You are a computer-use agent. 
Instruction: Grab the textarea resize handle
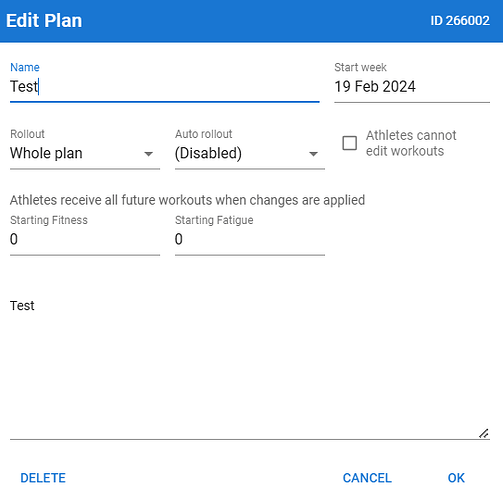point(484,433)
